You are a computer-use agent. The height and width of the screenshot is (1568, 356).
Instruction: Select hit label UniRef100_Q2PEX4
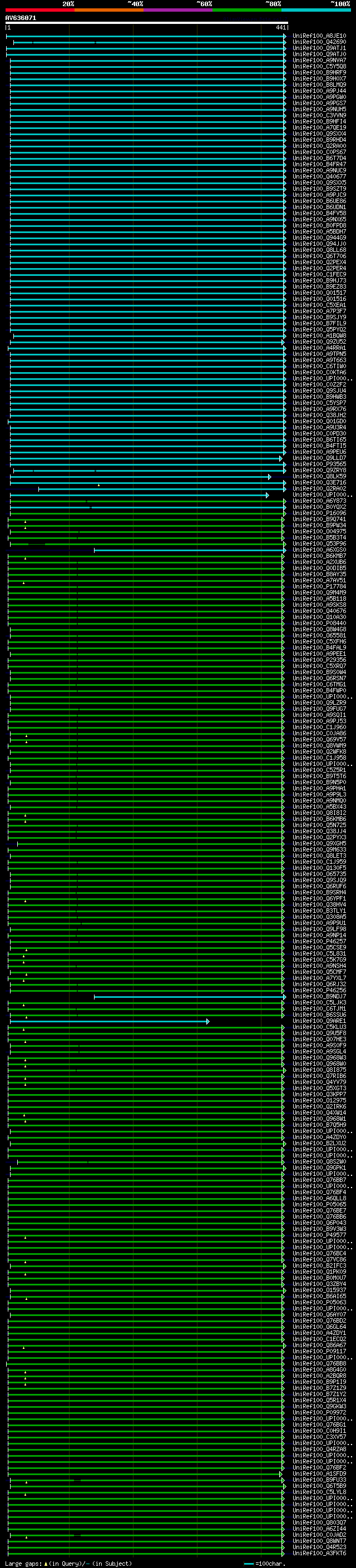point(319,263)
